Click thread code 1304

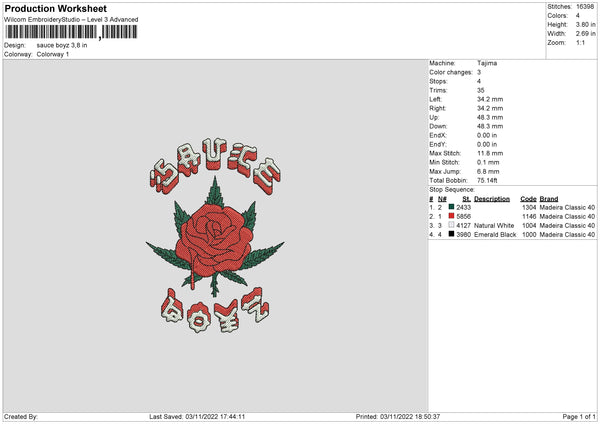(529, 207)
